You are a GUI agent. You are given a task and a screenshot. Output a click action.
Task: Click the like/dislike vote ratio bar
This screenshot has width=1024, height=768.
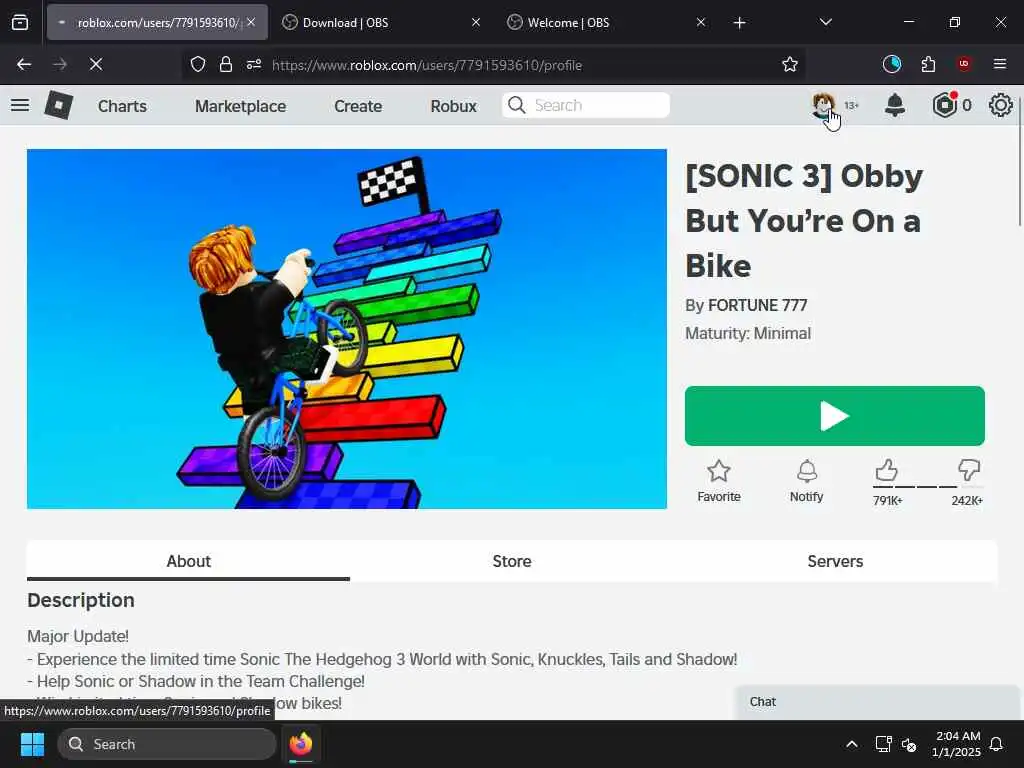pos(927,487)
